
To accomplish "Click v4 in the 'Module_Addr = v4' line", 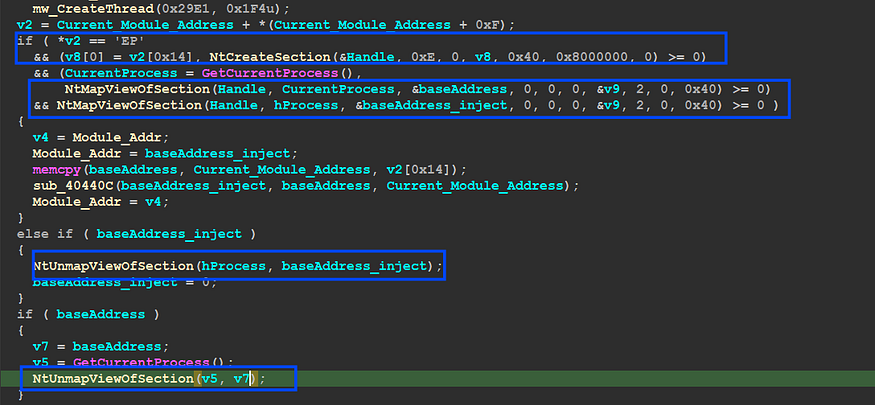I will [x=152, y=201].
